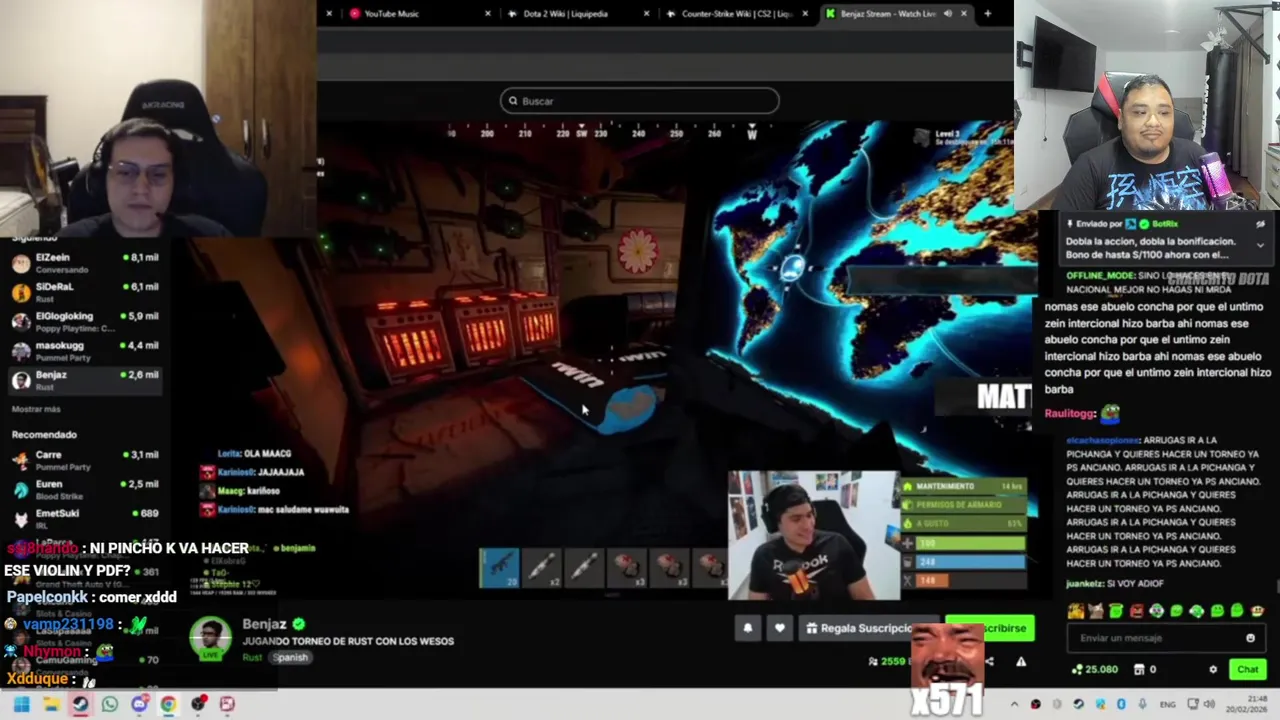Report the stream with the warning icon
Image resolution: width=1280 pixels, height=720 pixels.
tap(1021, 661)
